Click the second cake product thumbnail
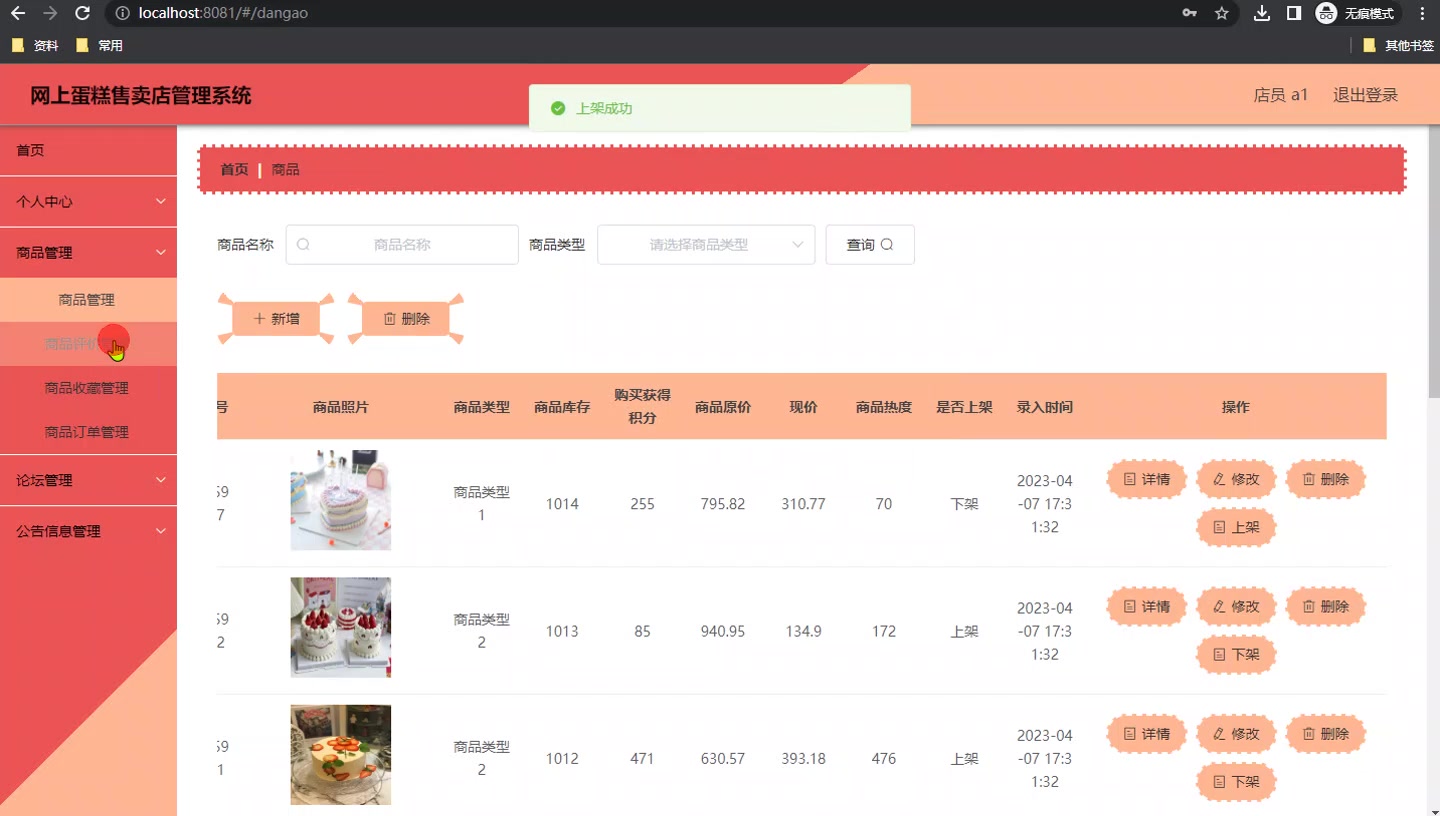This screenshot has height=816, width=1440. pyautogui.click(x=340, y=627)
